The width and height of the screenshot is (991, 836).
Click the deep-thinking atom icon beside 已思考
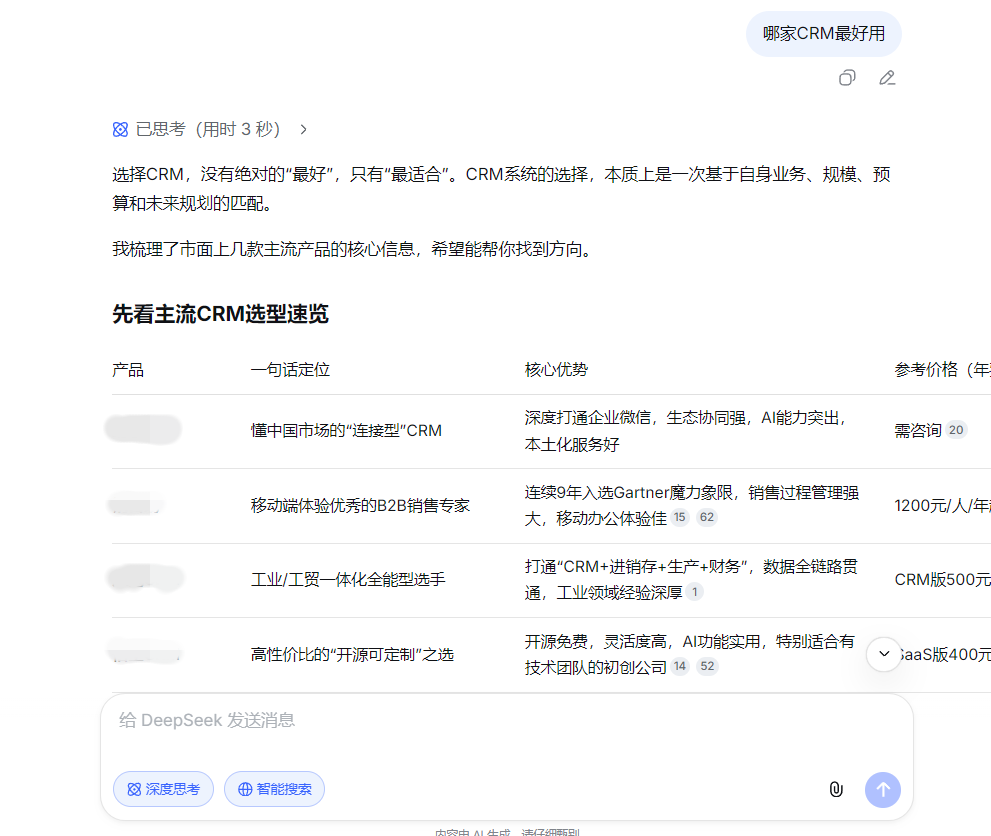point(120,130)
